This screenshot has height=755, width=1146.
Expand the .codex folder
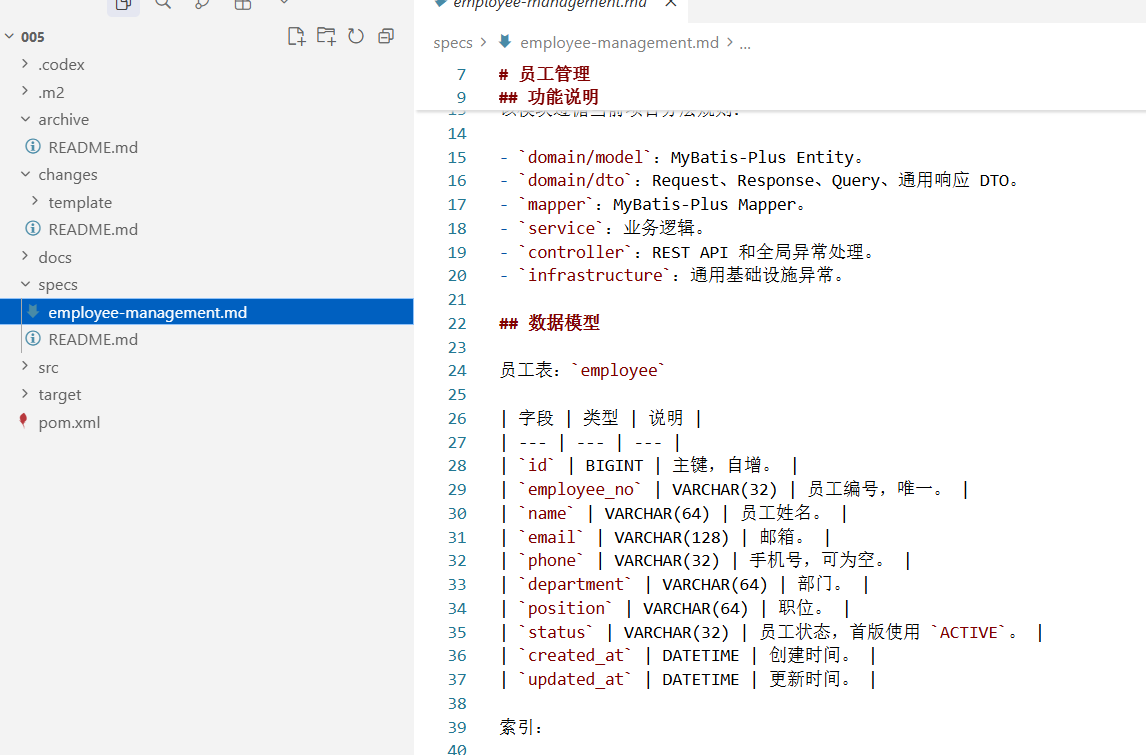pyautogui.click(x=25, y=64)
